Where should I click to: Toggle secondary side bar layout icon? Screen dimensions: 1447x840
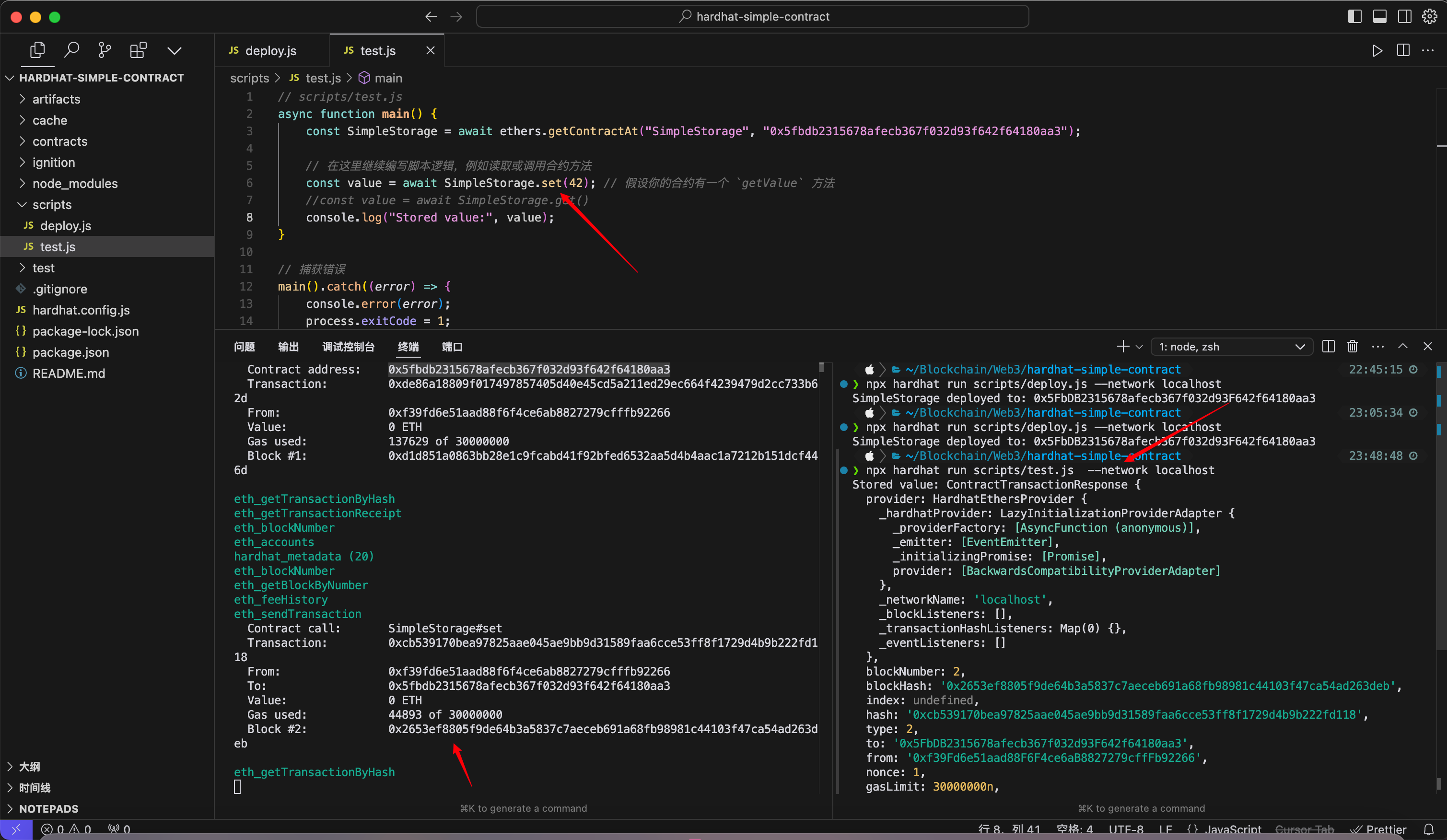(x=1404, y=17)
